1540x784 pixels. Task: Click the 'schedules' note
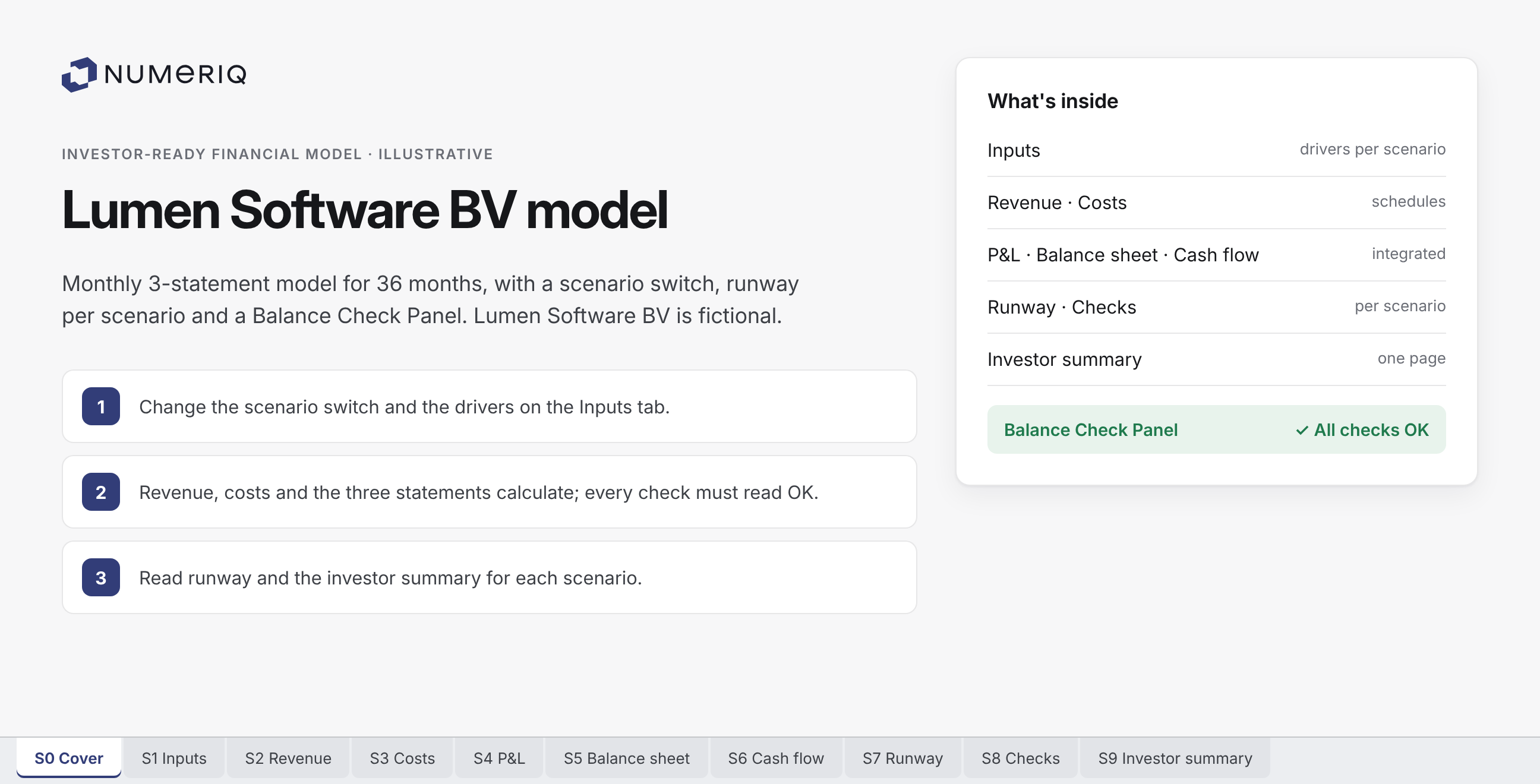coord(1409,201)
